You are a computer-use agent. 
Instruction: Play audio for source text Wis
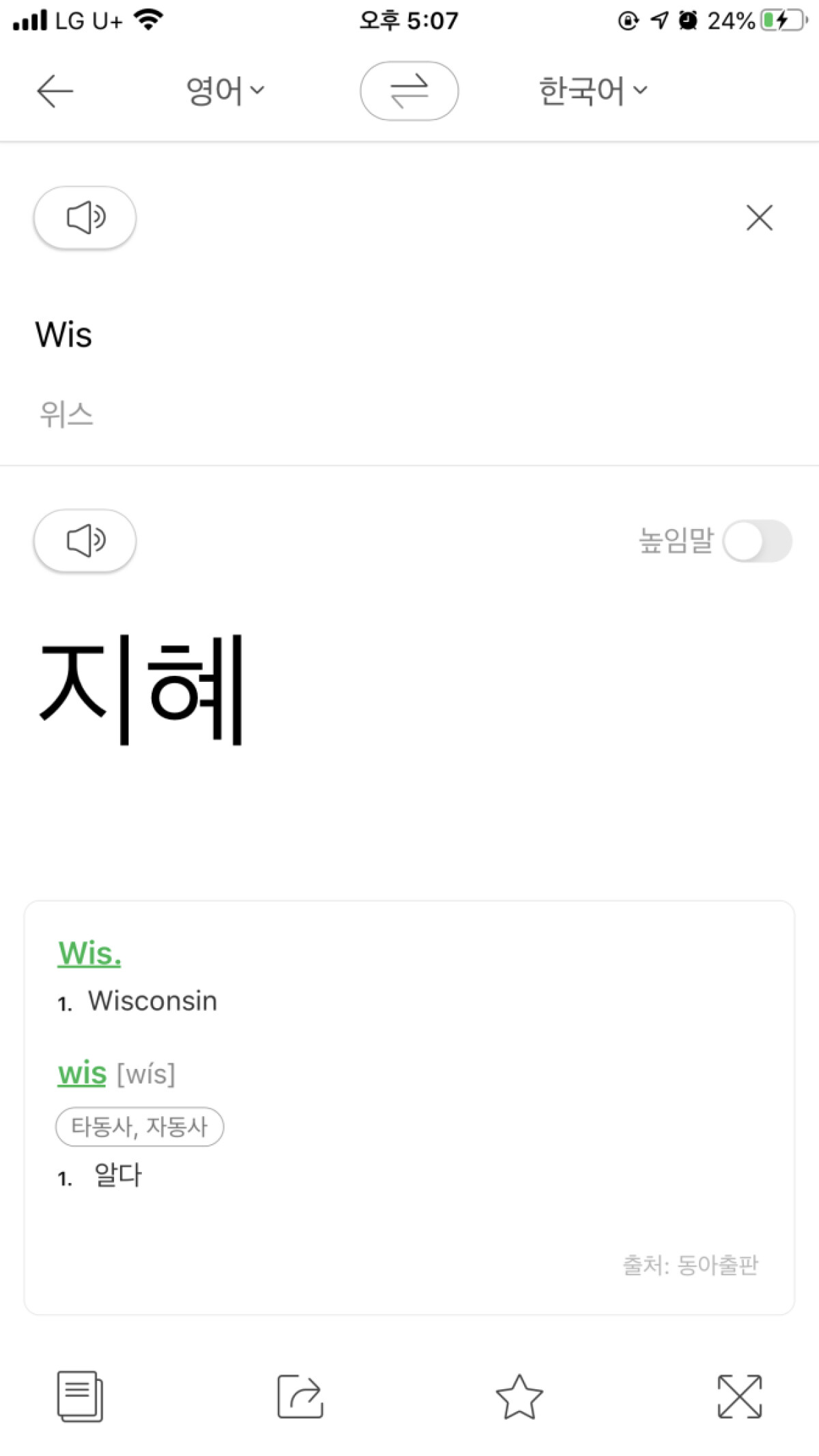(x=85, y=218)
